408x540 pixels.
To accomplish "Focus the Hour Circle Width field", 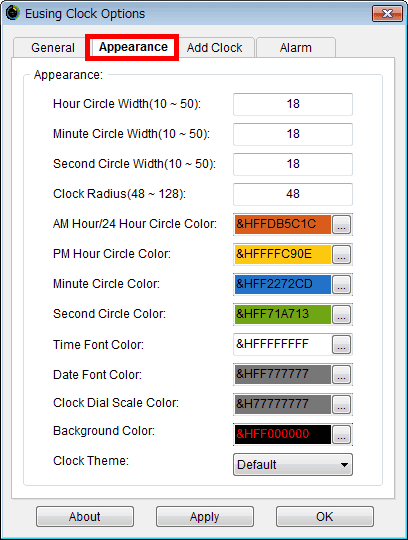I will click(x=293, y=104).
